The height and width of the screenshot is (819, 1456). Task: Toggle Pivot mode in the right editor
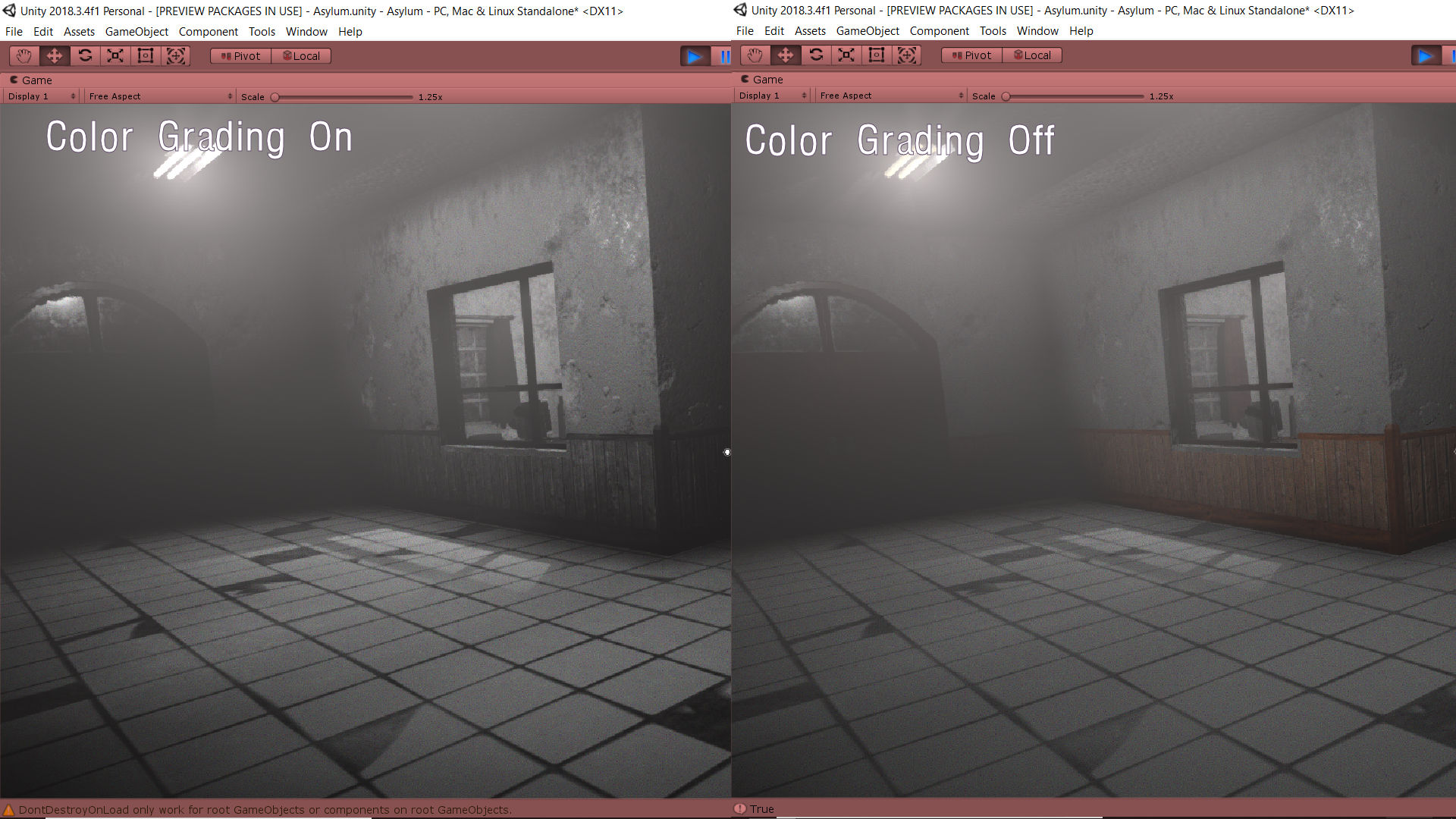pos(971,55)
